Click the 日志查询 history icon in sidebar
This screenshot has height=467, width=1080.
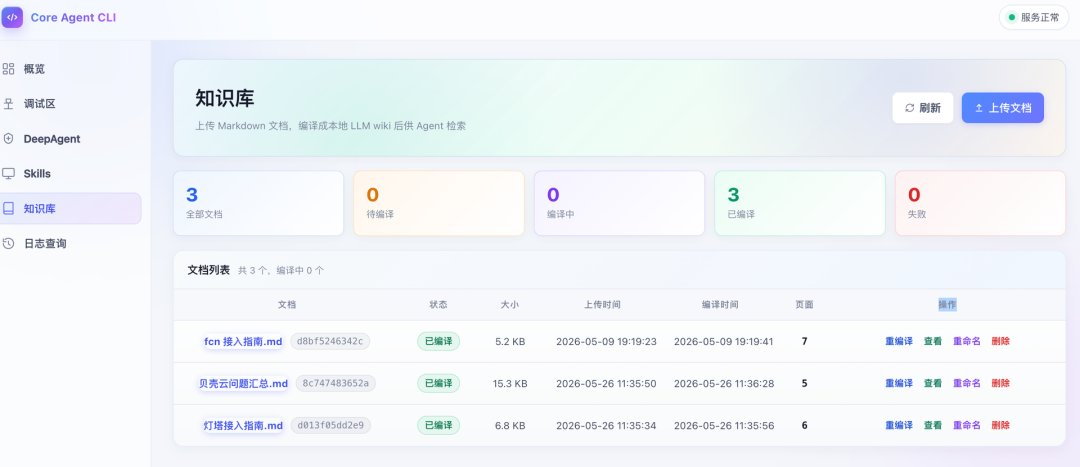coord(8,243)
